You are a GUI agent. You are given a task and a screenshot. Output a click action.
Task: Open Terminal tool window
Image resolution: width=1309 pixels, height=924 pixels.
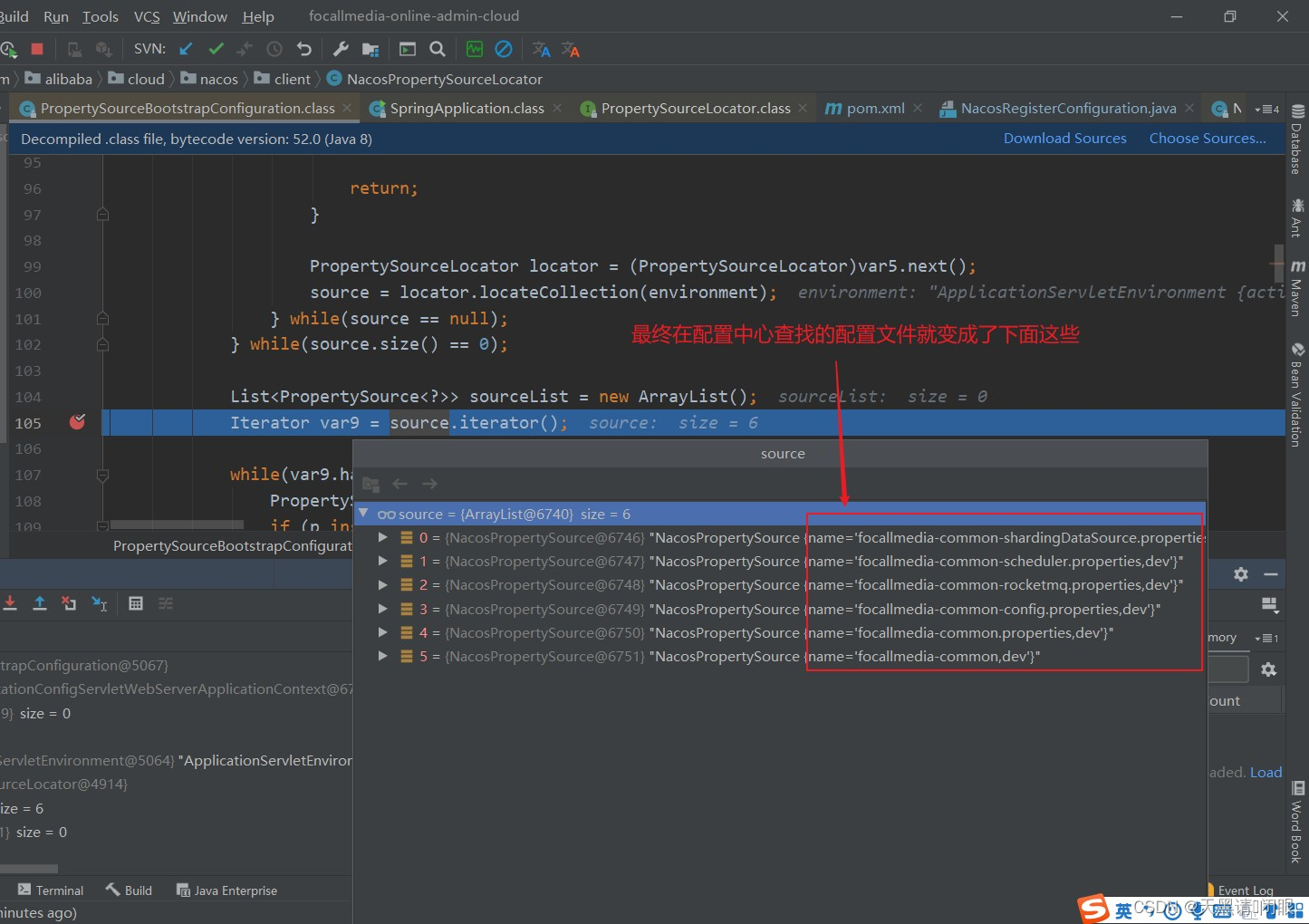pos(51,890)
